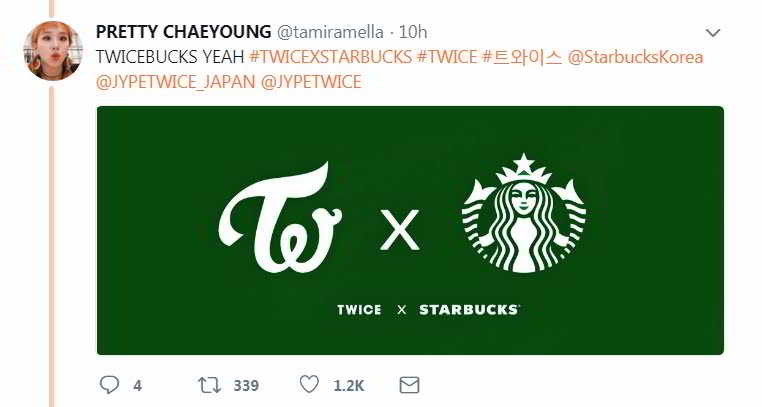Click the 10h timestamp link
Image resolution: width=762 pixels, height=407 pixels.
(x=412, y=32)
